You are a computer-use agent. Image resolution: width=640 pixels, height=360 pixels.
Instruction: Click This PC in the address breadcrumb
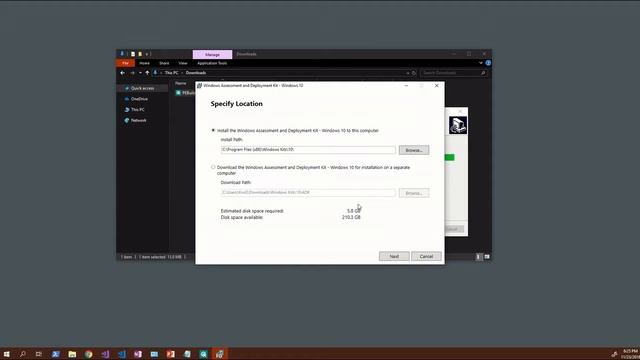[171, 73]
